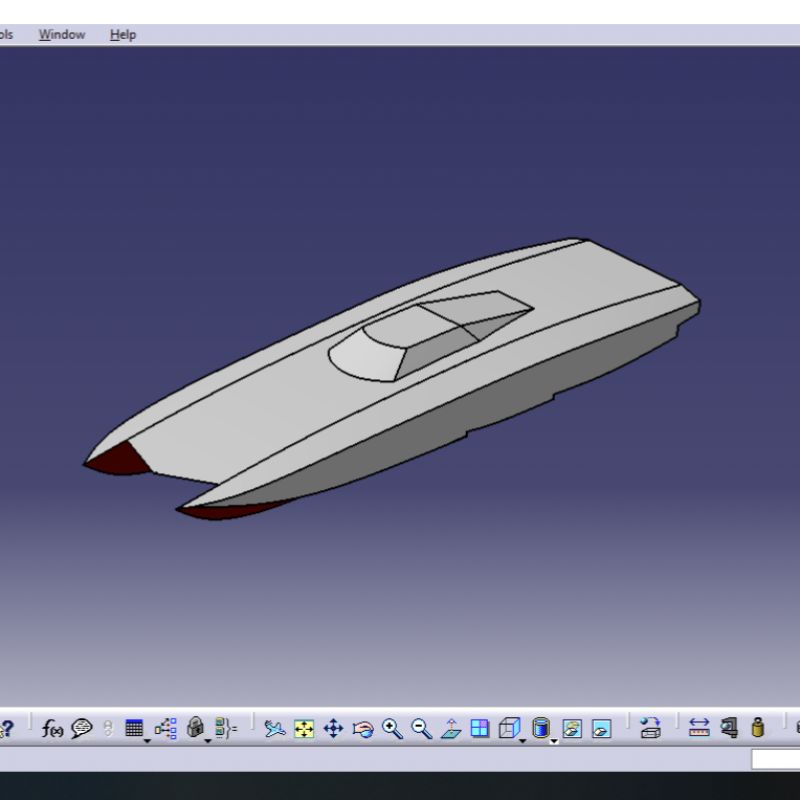This screenshot has width=800, height=800.
Task: Fit all geometry in the view
Action: [305, 728]
